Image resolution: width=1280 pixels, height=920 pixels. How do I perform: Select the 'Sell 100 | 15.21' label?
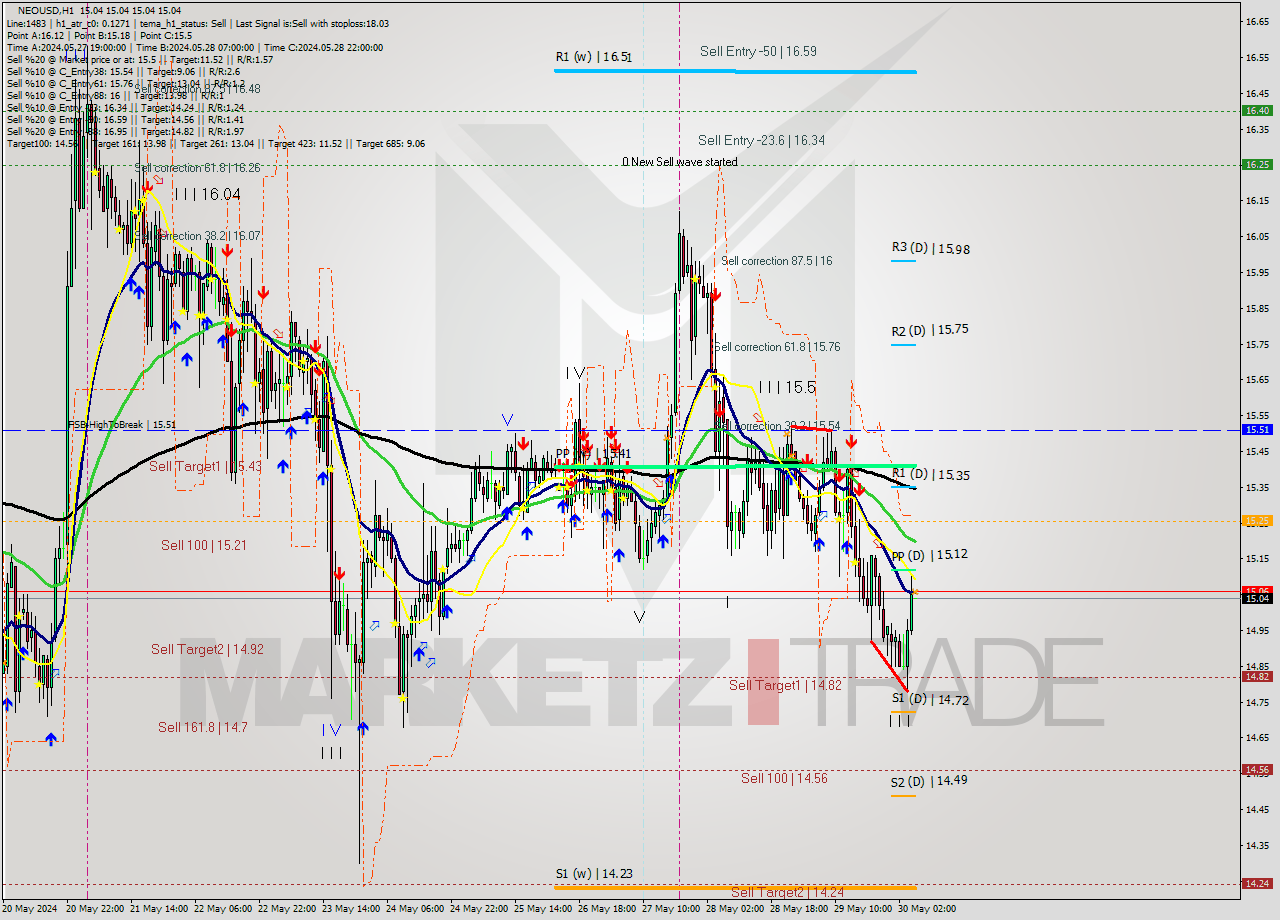[x=204, y=546]
